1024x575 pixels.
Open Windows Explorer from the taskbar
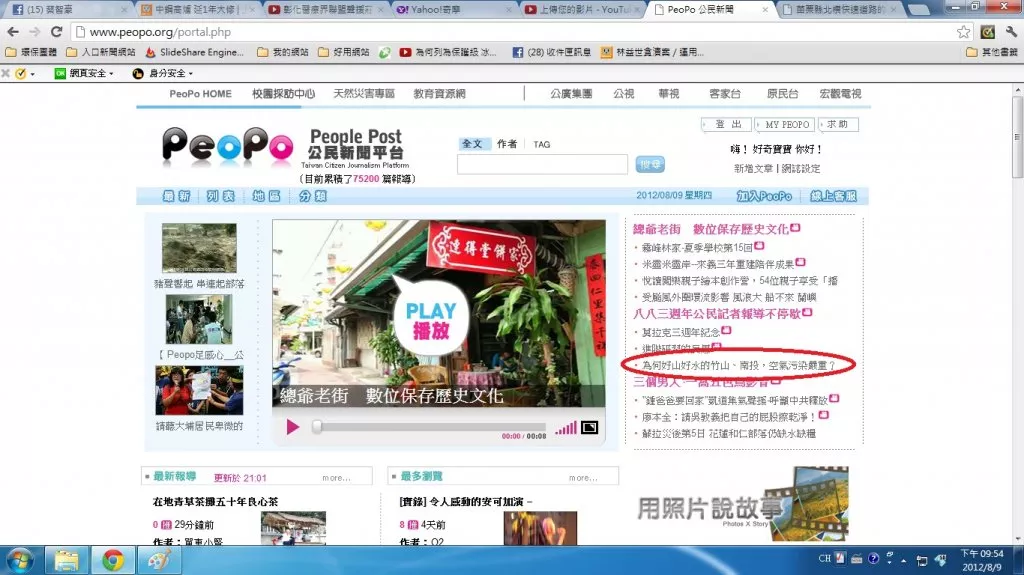(x=67, y=561)
